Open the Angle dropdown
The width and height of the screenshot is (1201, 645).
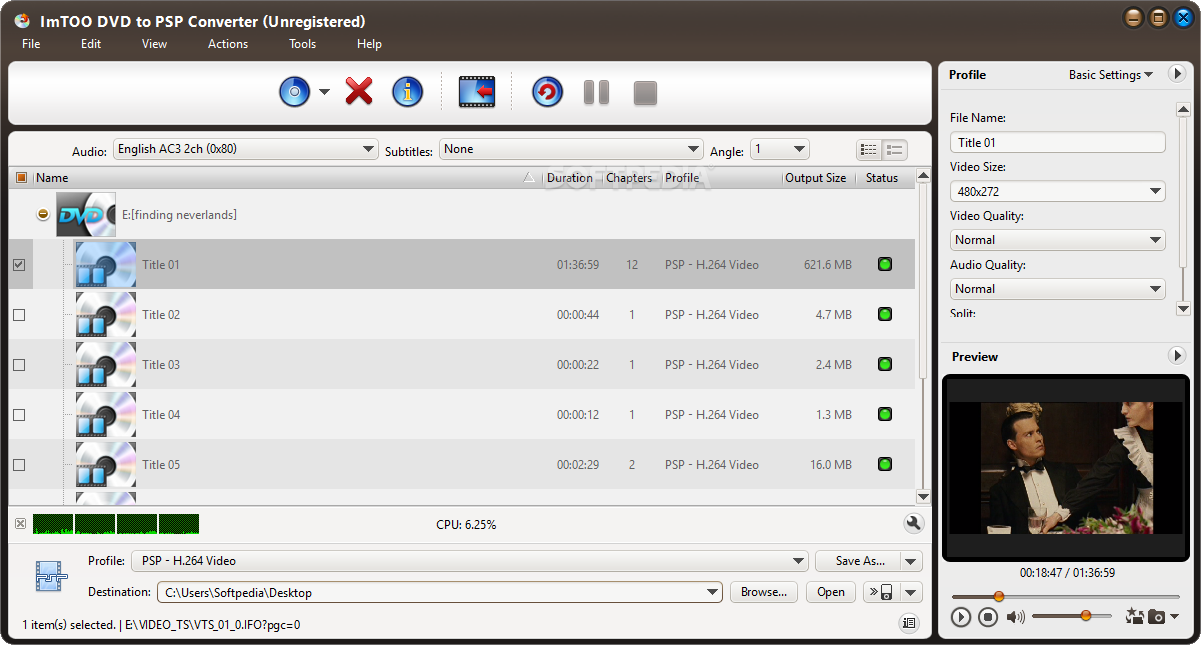pos(780,149)
